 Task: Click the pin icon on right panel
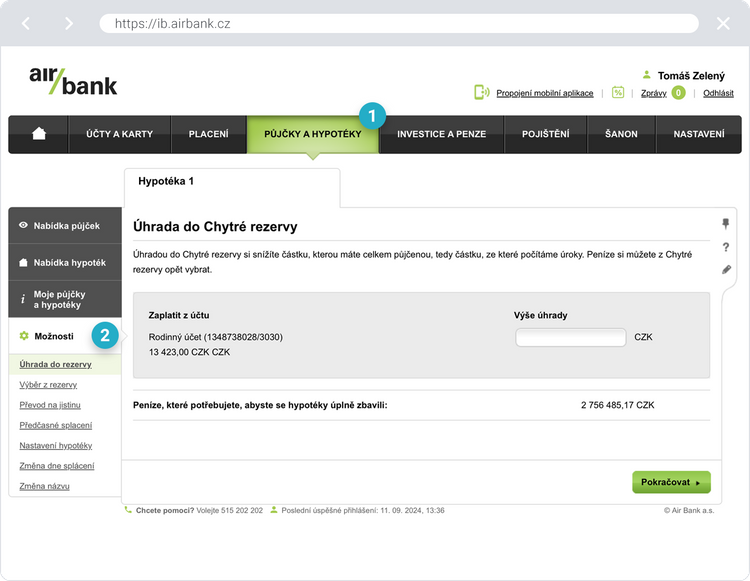726,224
